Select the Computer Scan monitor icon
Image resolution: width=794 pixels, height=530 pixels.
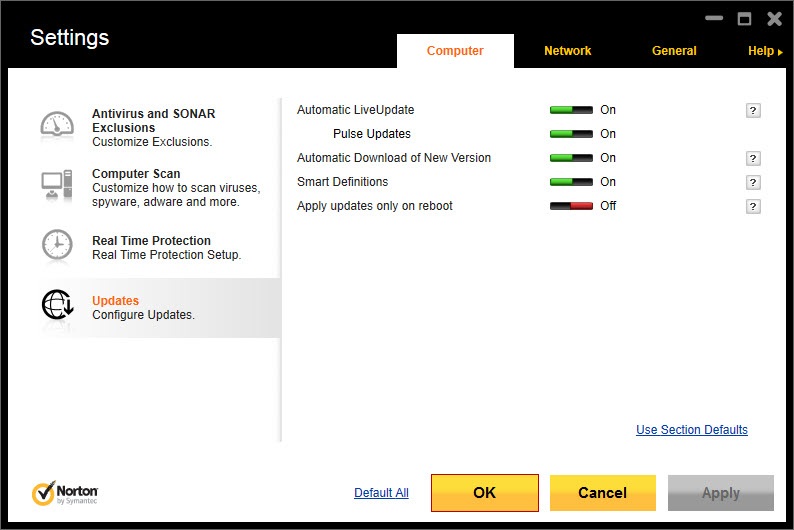click(x=57, y=185)
